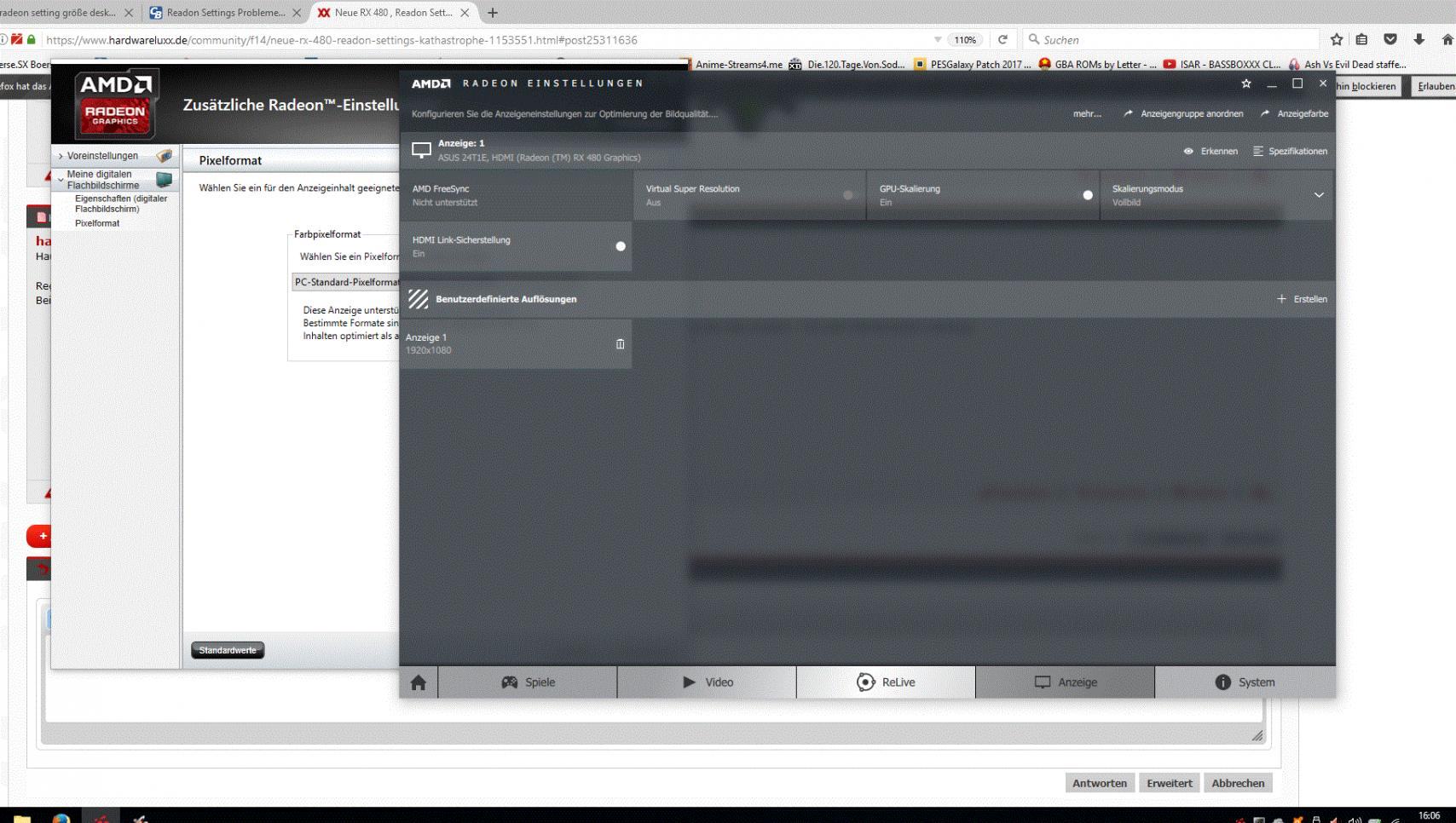Toggle GPU-Skalierung switch
The image size is (1456, 823).
[1088, 195]
